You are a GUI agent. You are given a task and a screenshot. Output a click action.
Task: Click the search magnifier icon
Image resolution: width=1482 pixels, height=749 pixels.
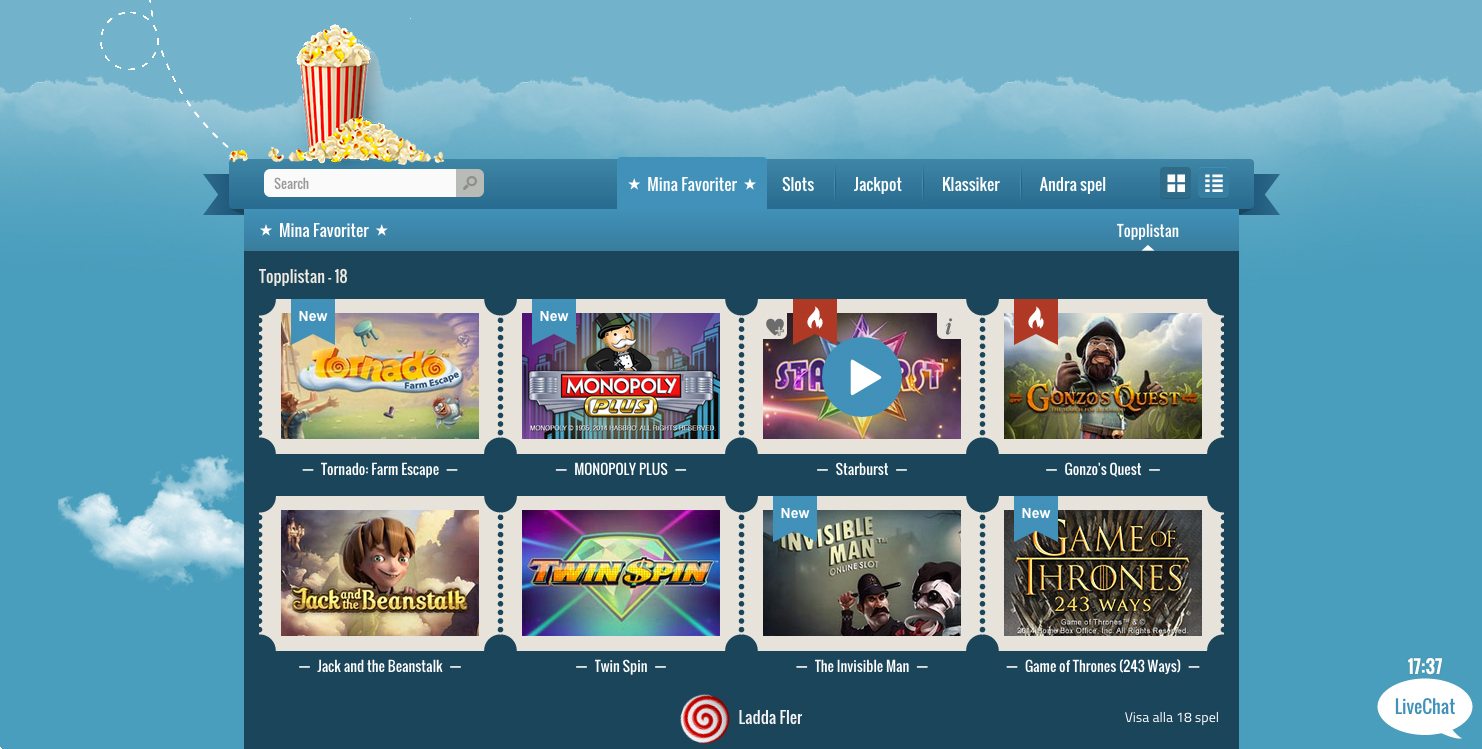pyautogui.click(x=470, y=183)
